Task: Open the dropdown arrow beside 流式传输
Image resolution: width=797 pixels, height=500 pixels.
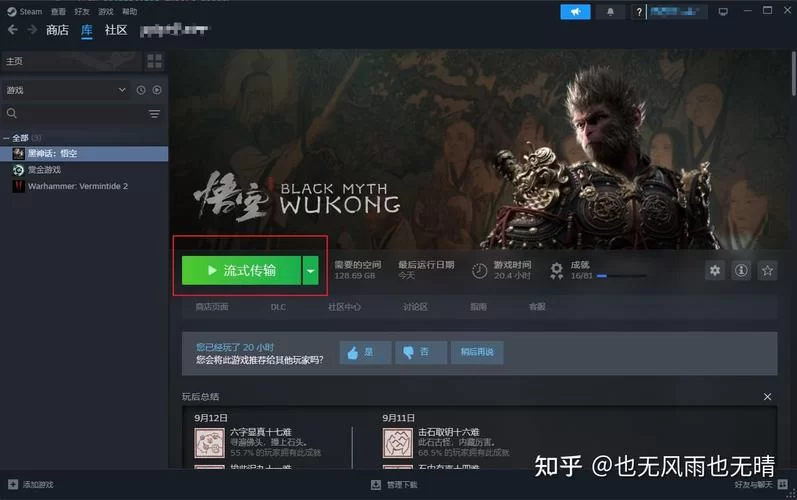Action: tap(310, 270)
